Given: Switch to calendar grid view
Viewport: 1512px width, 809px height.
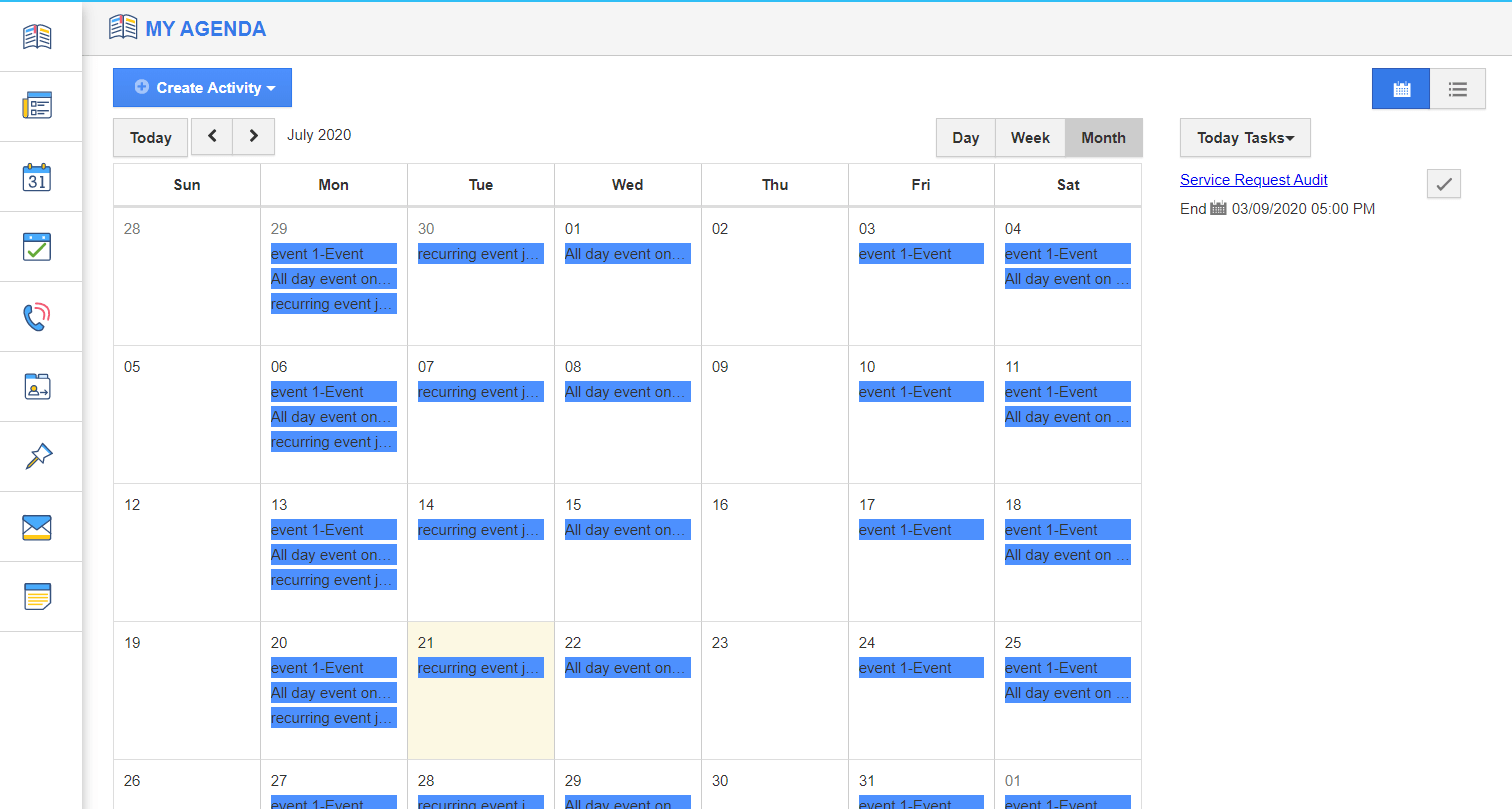Looking at the screenshot, I should coord(1401,89).
